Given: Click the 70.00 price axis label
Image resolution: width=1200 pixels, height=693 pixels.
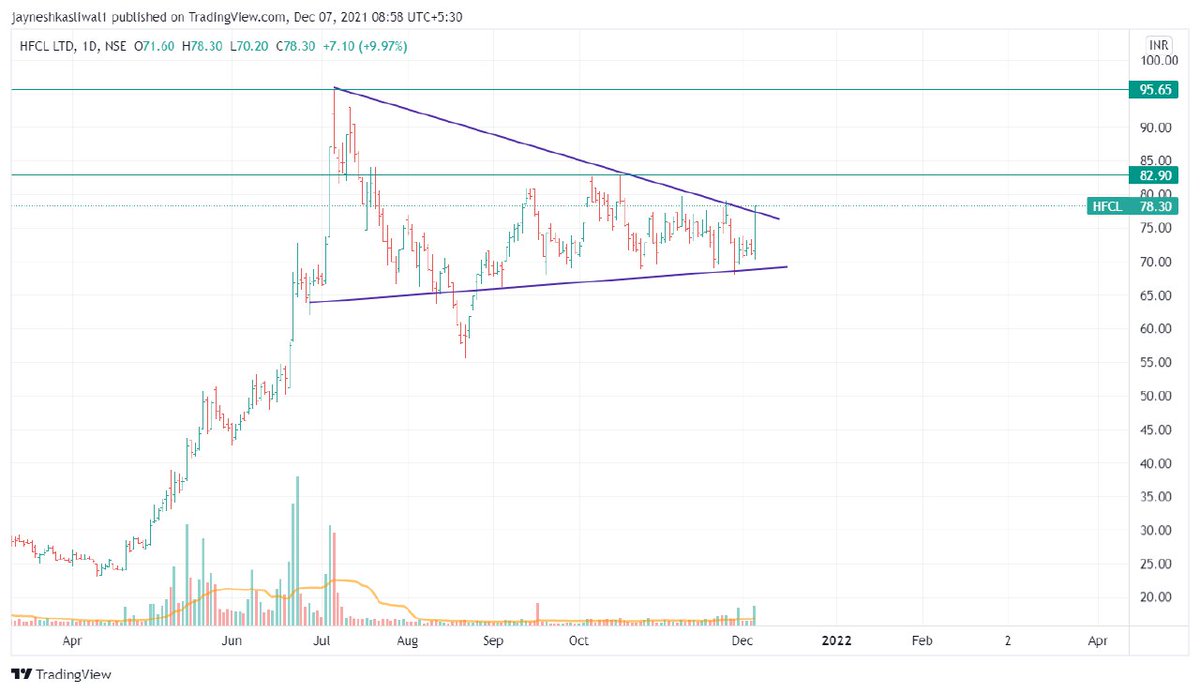Looking at the screenshot, I should 1158,262.
